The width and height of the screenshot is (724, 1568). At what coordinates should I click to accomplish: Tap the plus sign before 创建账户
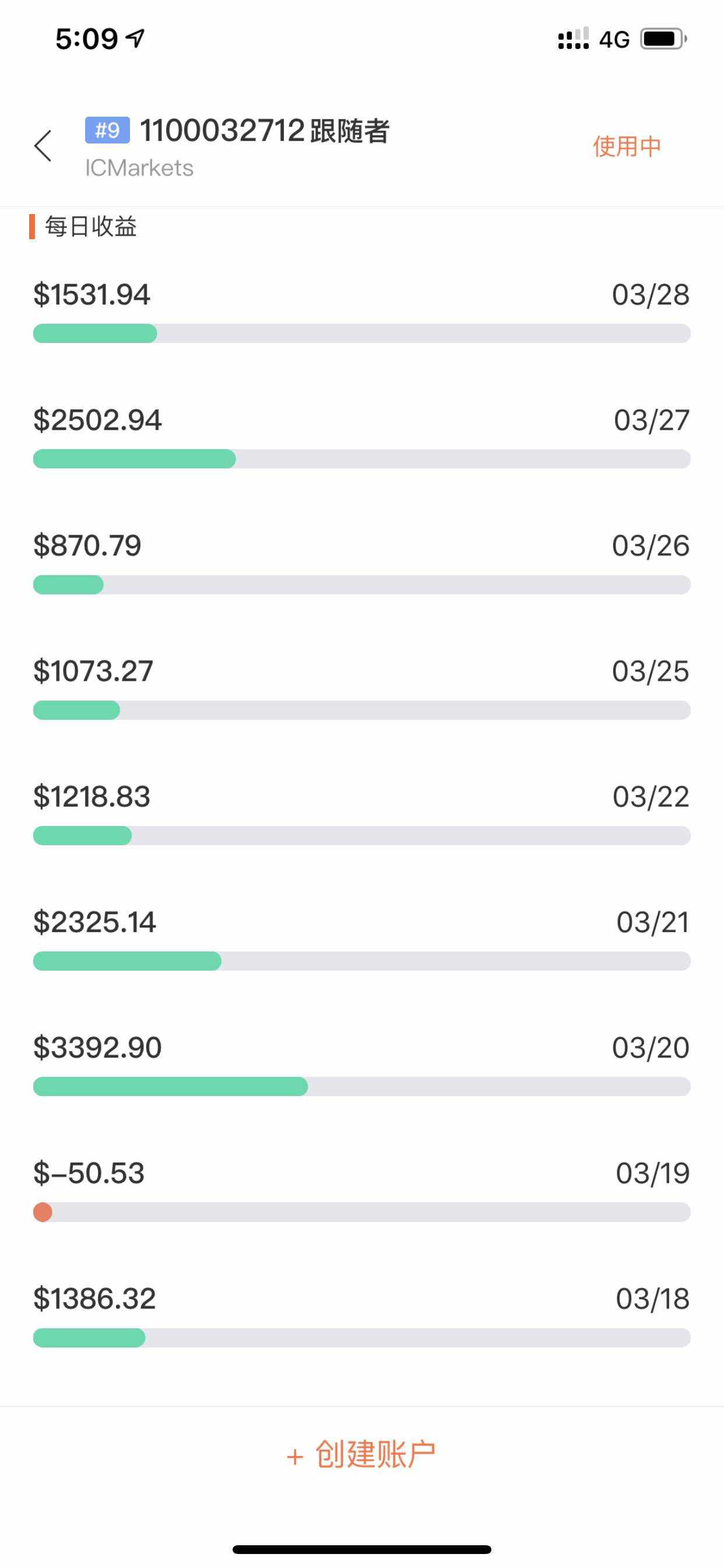click(294, 1457)
